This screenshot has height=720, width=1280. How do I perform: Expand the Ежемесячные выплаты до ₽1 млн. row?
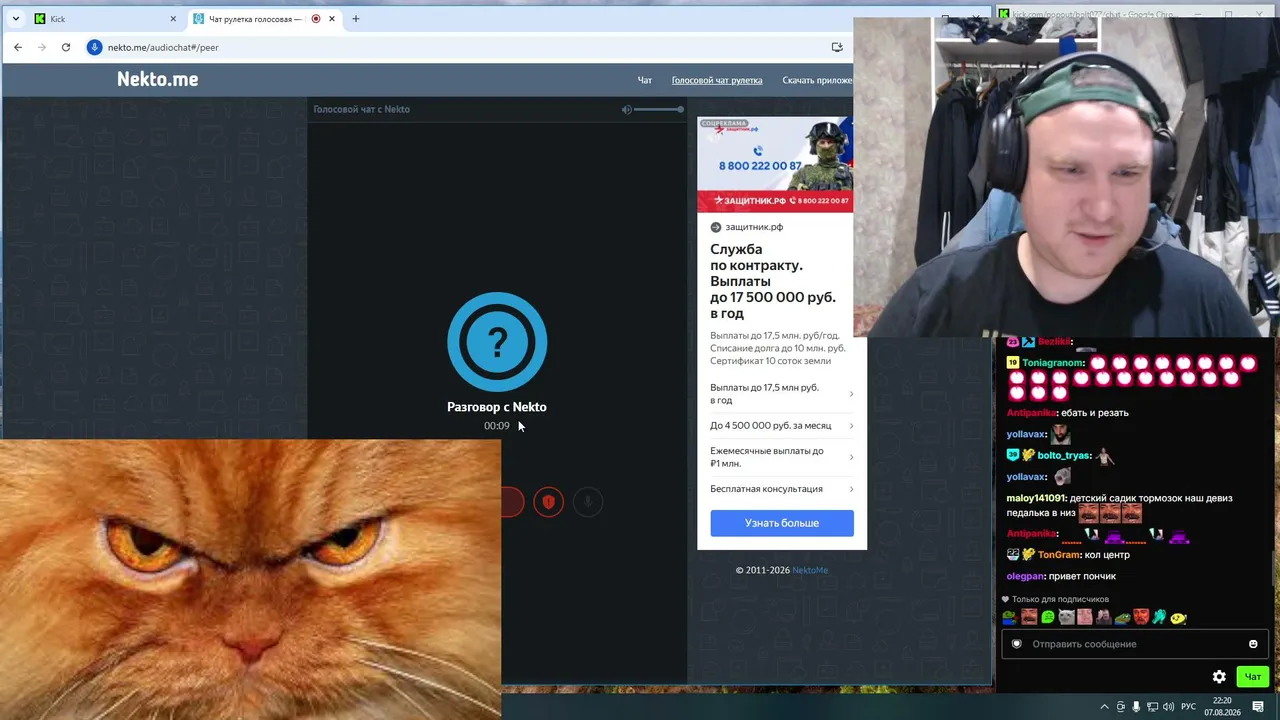point(782,457)
